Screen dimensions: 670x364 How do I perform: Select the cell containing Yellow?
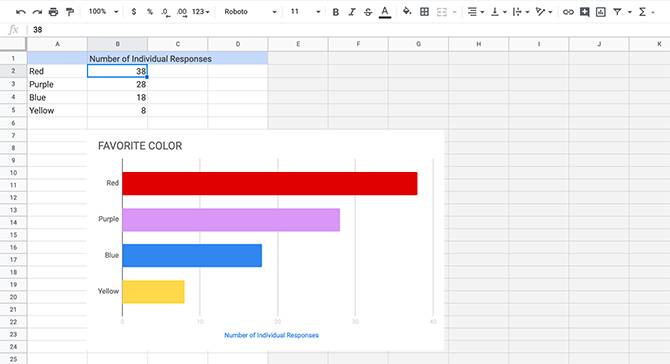(x=57, y=110)
